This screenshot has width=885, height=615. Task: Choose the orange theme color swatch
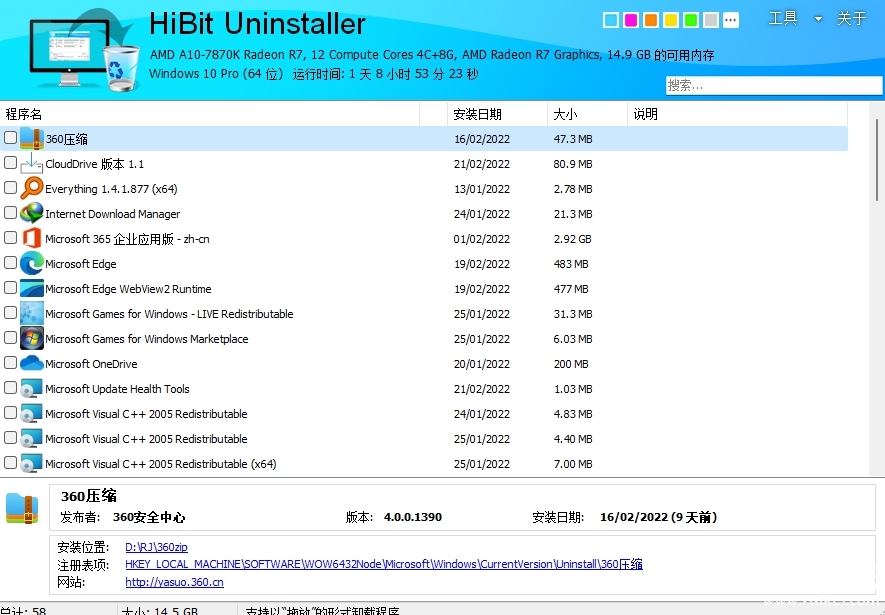(x=651, y=20)
